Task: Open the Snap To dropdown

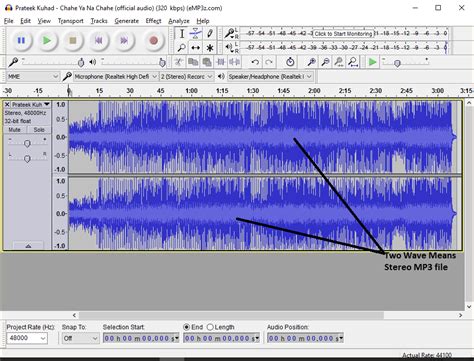Action: tap(80, 338)
